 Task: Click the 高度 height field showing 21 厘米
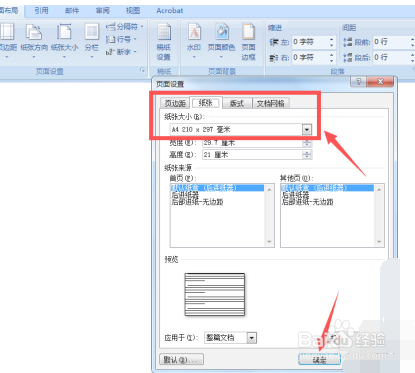tap(257, 155)
